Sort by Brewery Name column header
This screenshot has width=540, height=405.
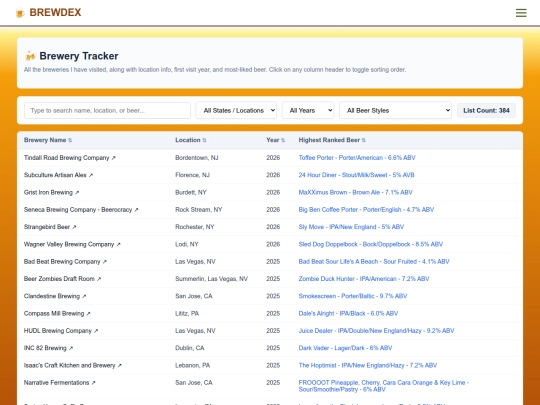click(48, 140)
